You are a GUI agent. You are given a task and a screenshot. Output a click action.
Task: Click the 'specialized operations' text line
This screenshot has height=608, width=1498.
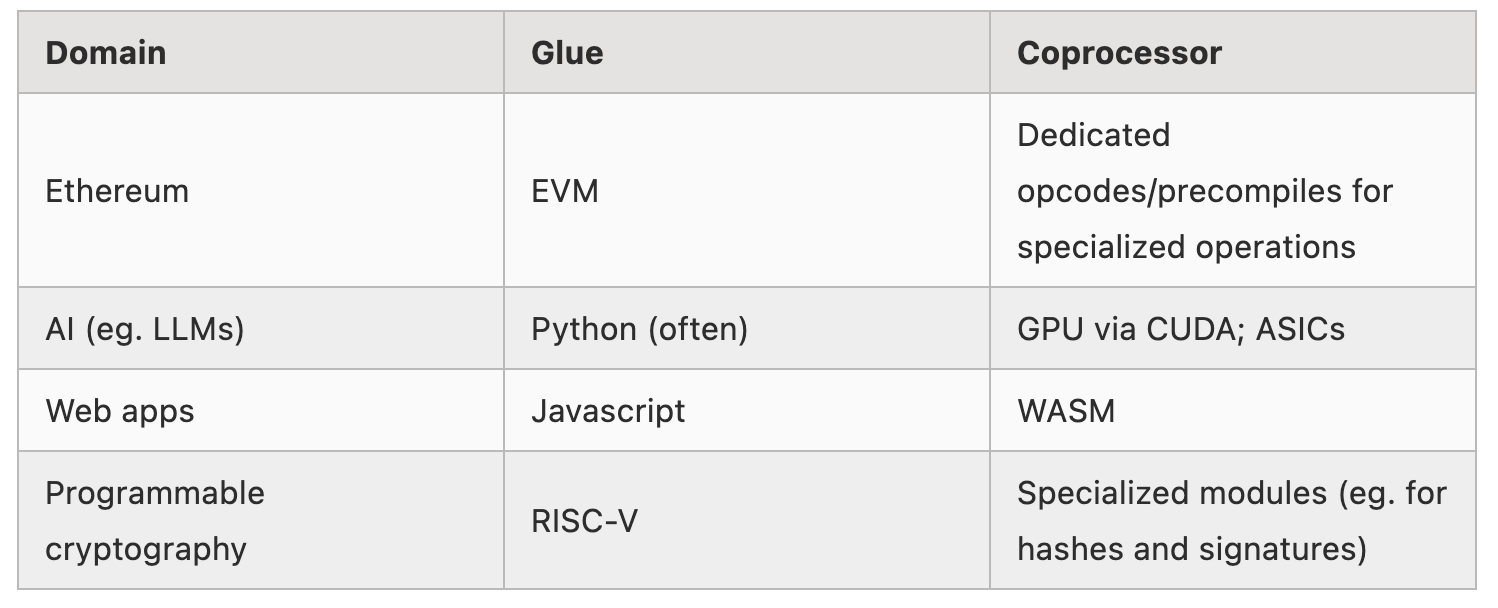pyautogui.click(x=1186, y=247)
